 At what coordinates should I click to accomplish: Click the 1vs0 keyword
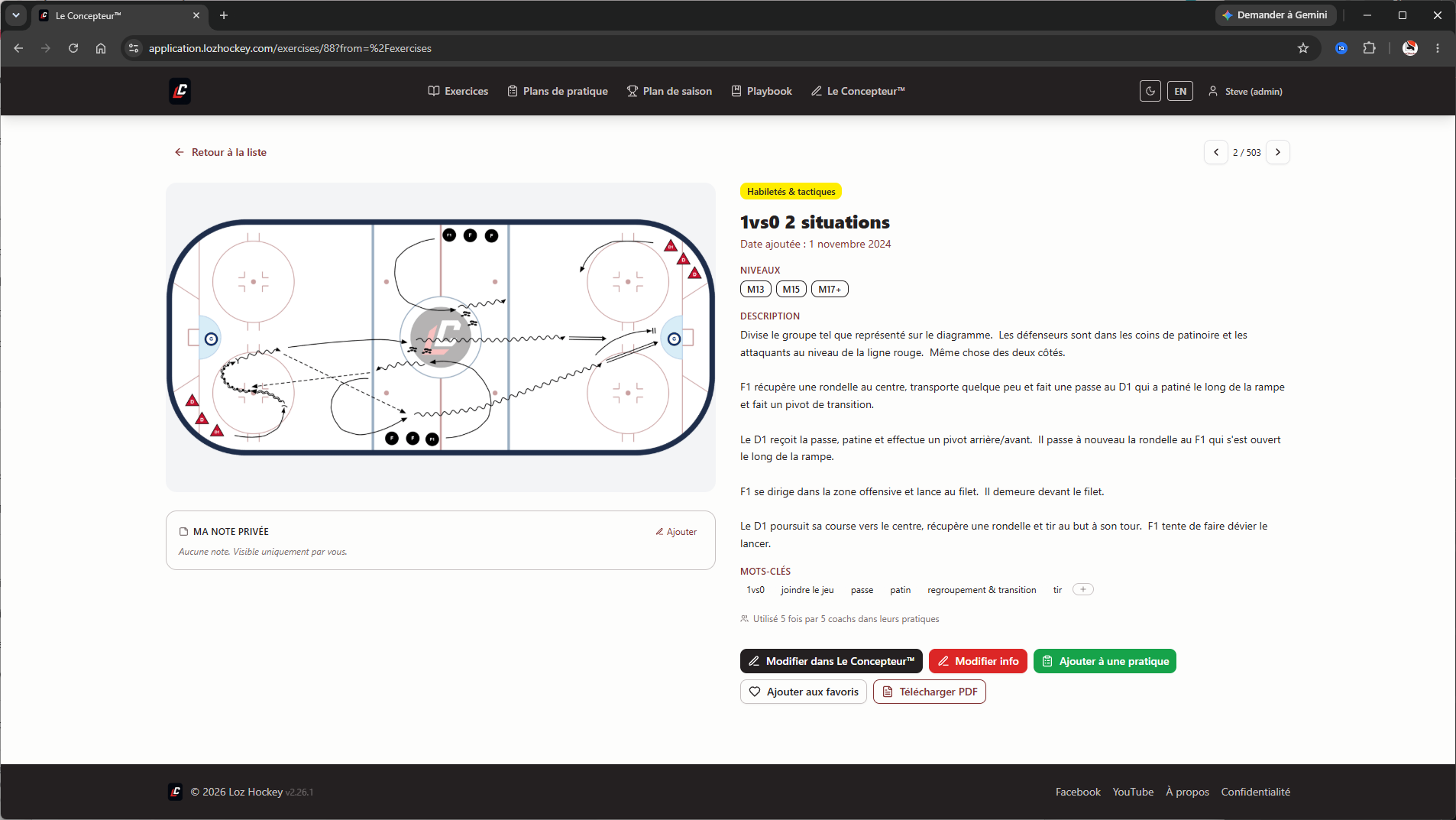[756, 590]
